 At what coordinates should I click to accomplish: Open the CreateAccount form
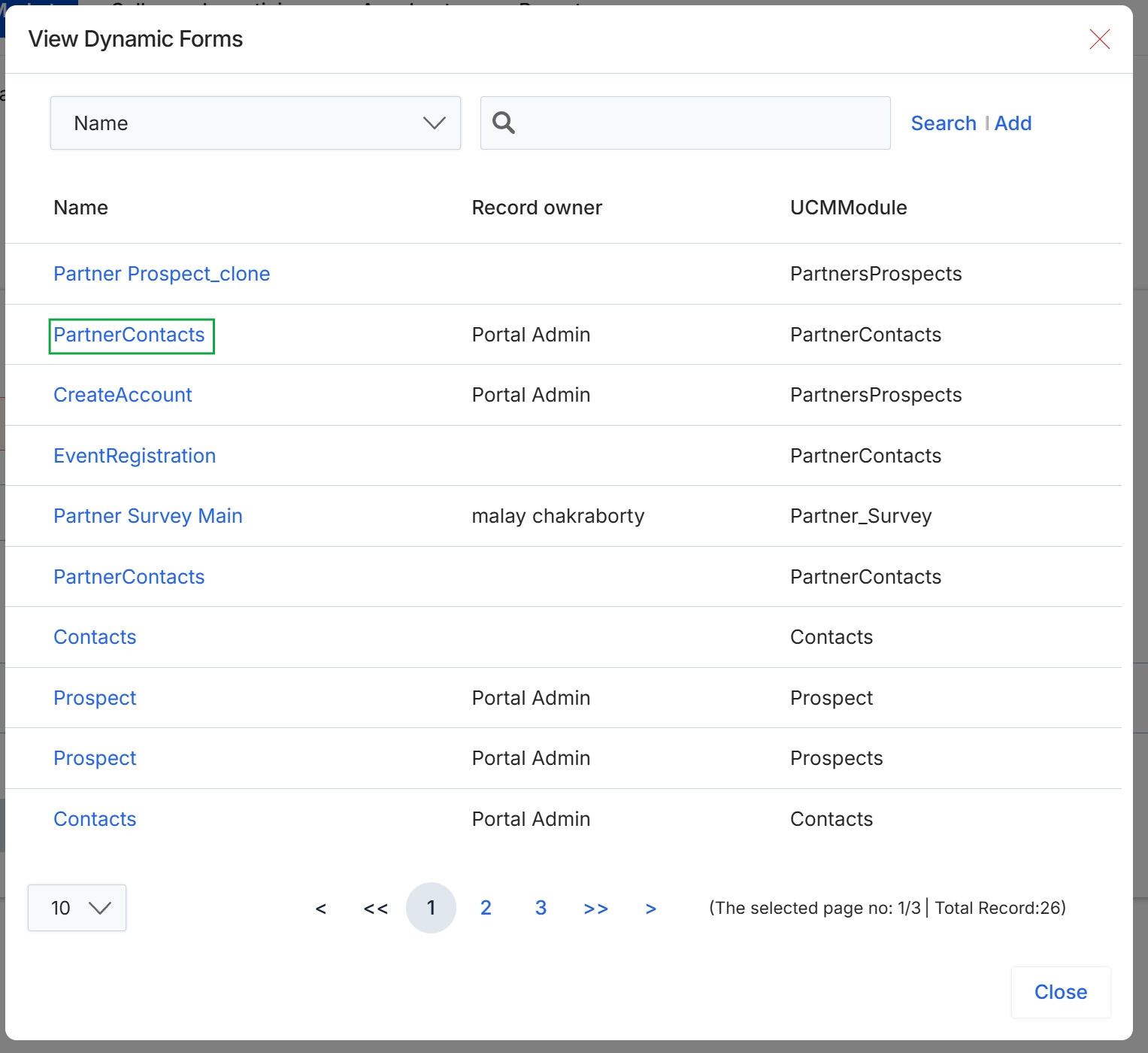tap(123, 395)
